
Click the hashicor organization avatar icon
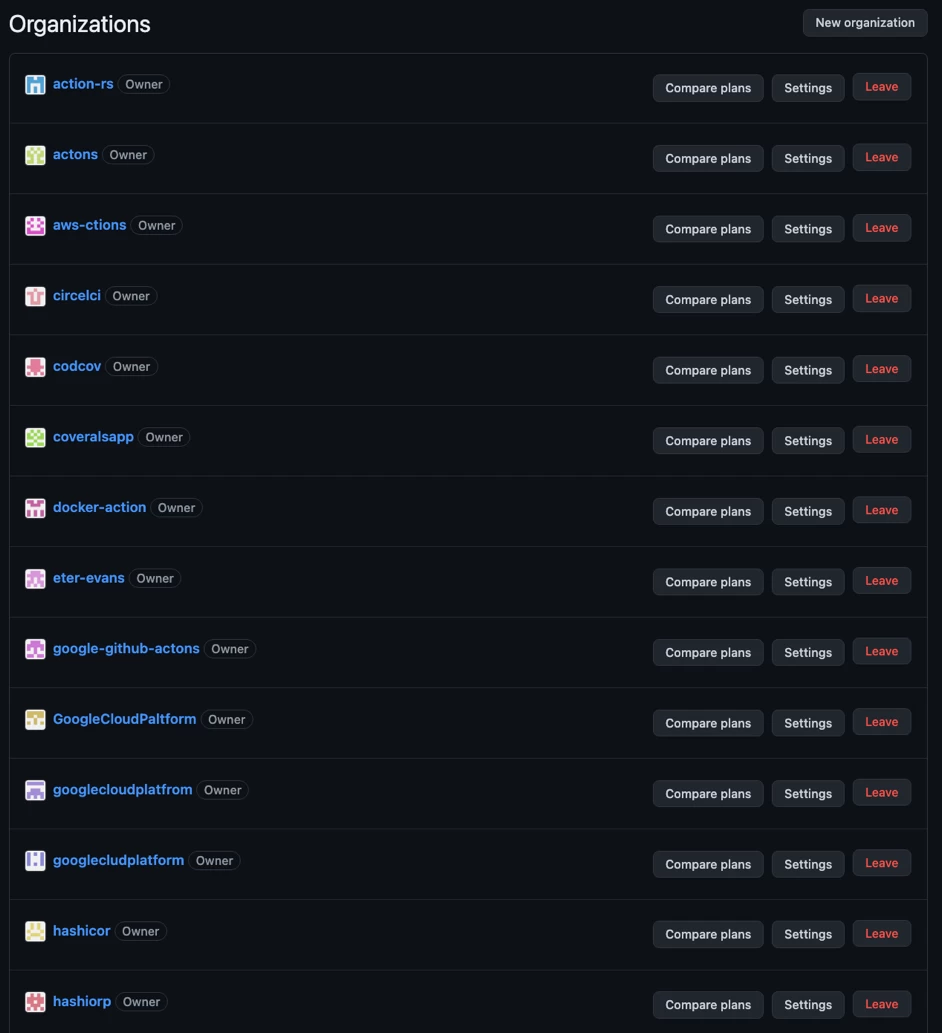35,931
